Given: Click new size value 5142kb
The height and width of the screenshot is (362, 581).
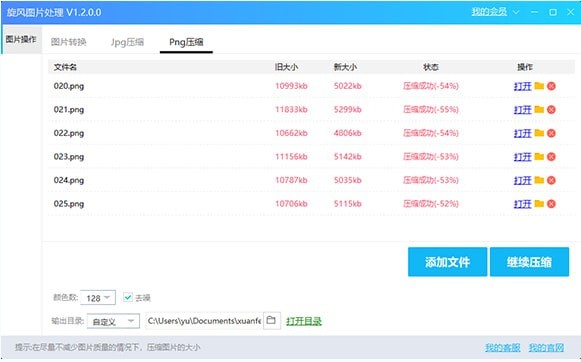Looking at the screenshot, I should click(x=348, y=157).
